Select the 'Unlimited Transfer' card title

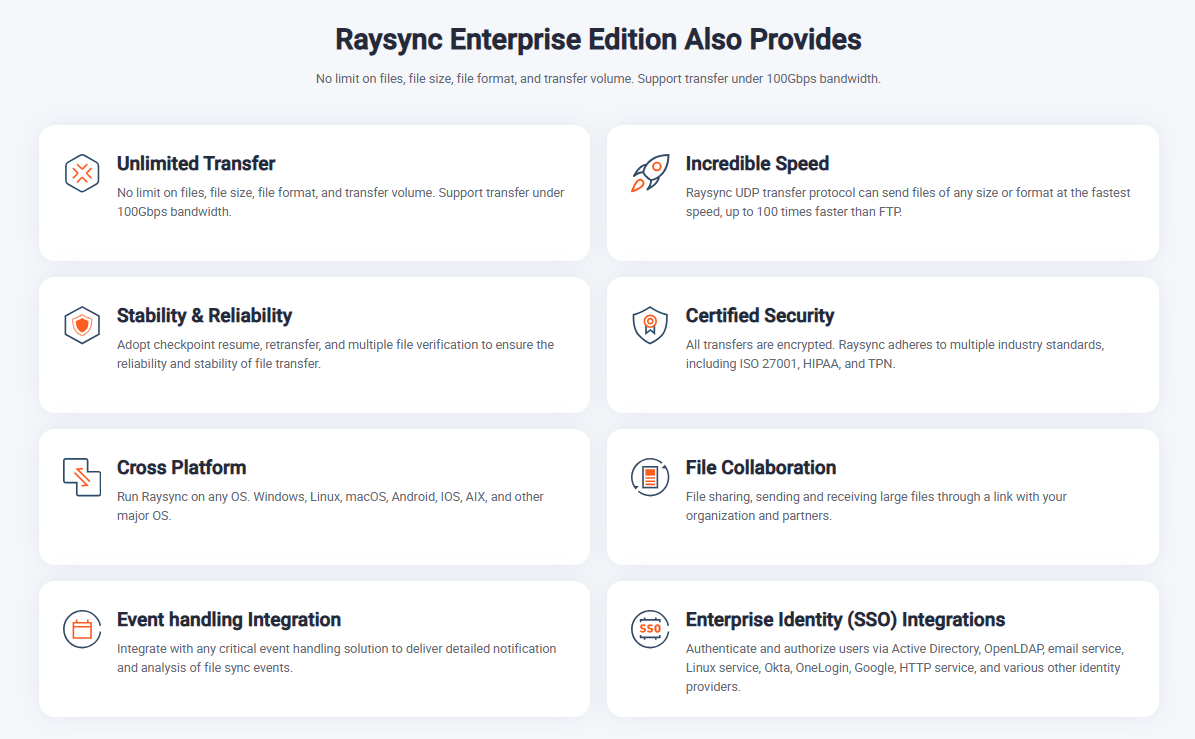point(196,164)
